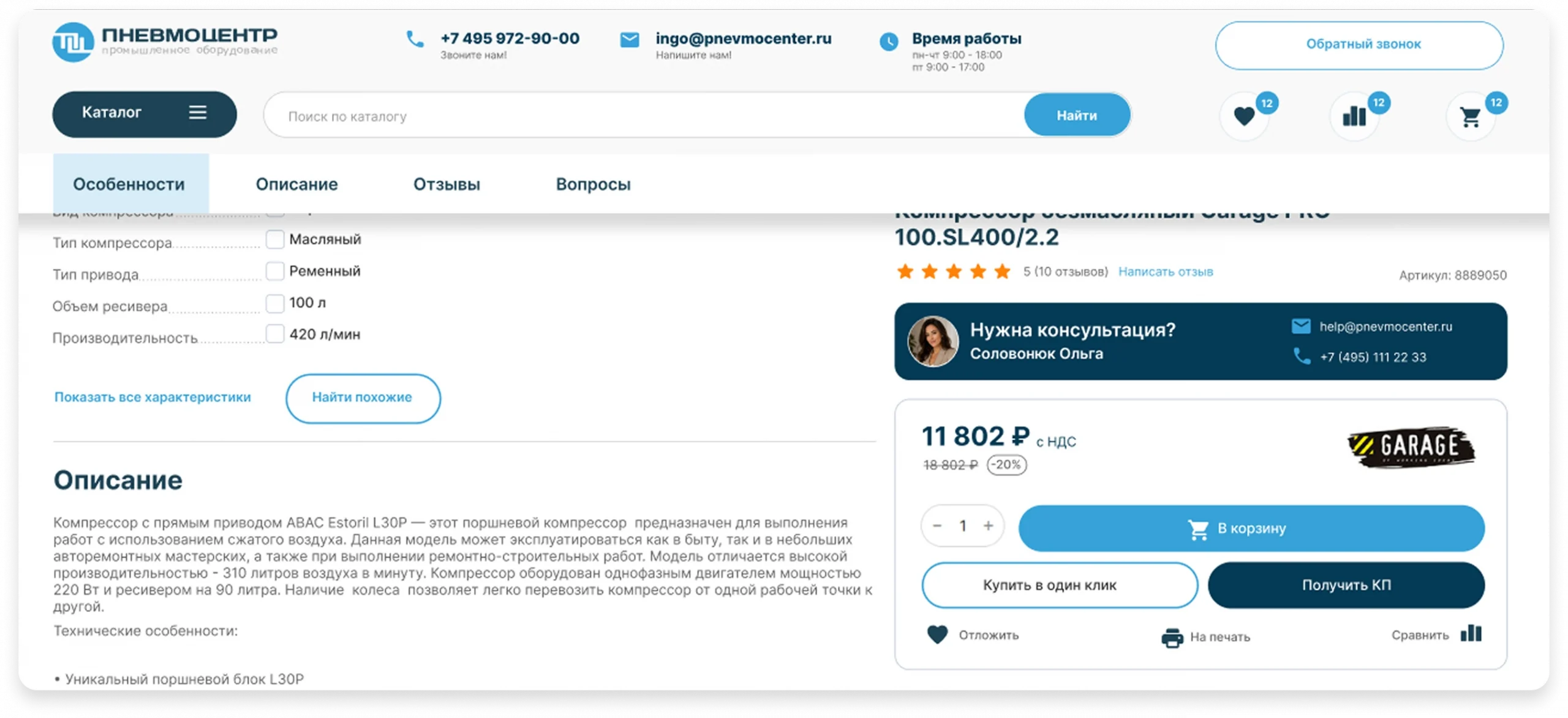Click the quantity value field
Viewport: 1568px width, 718px height.
pyautogui.click(x=963, y=526)
